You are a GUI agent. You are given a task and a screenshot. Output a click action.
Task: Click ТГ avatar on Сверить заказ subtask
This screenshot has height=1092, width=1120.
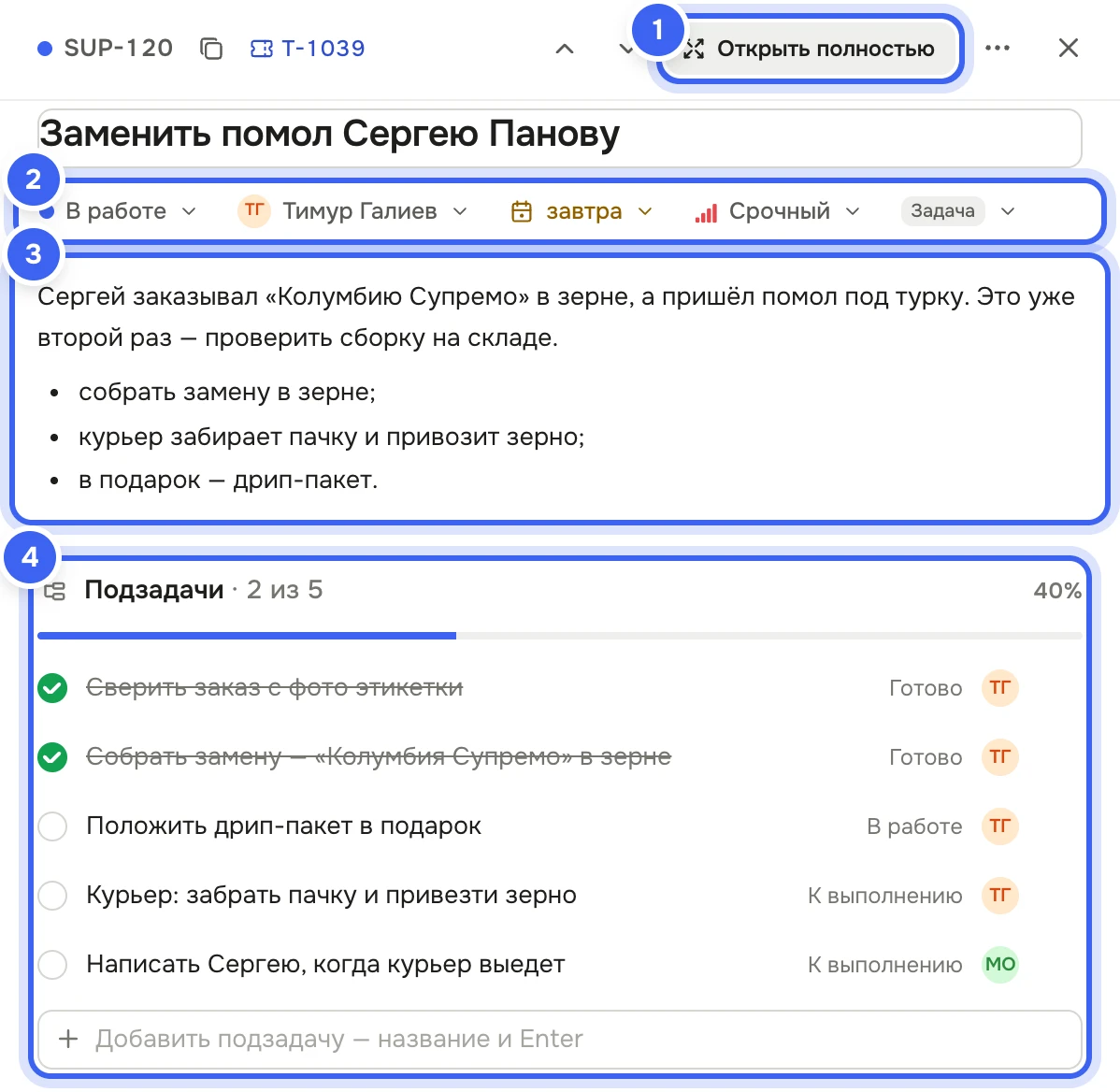pyautogui.click(x=999, y=688)
